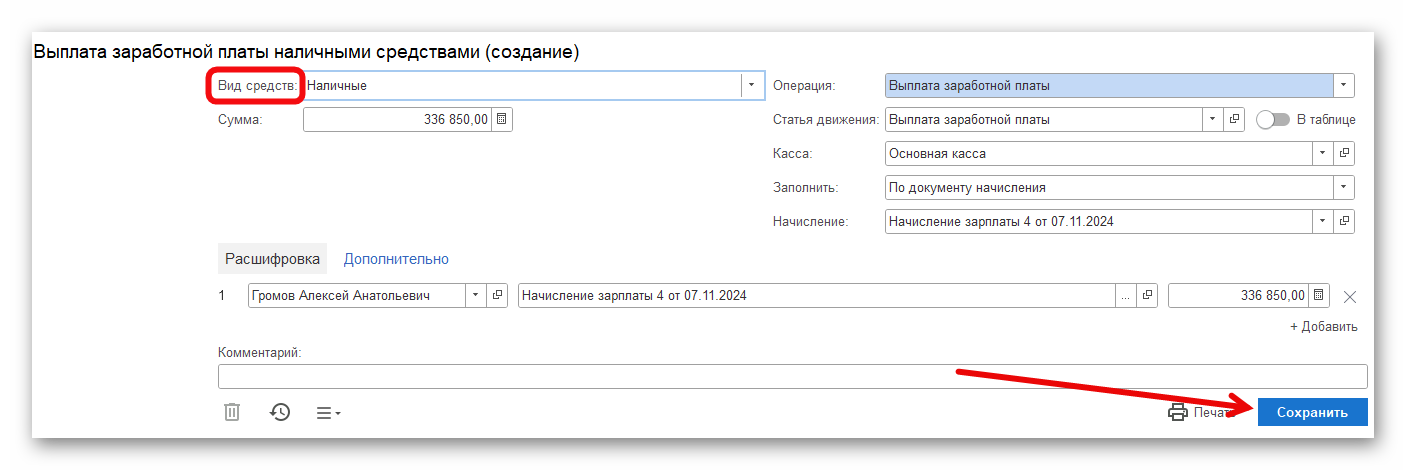The height and width of the screenshot is (470, 1406).
Task: Expand Начисление dropdown arrow
Action: tap(1323, 221)
